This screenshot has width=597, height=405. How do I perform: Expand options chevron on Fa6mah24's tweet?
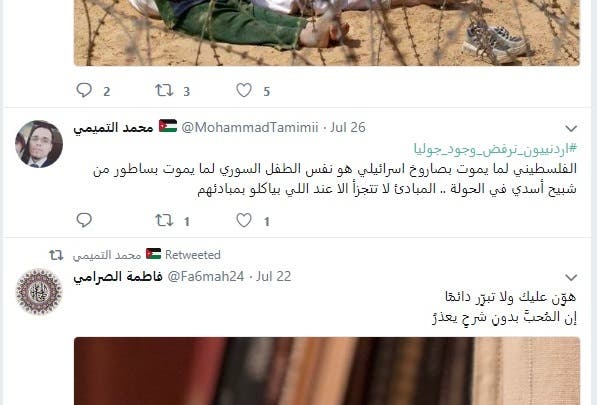click(571, 277)
